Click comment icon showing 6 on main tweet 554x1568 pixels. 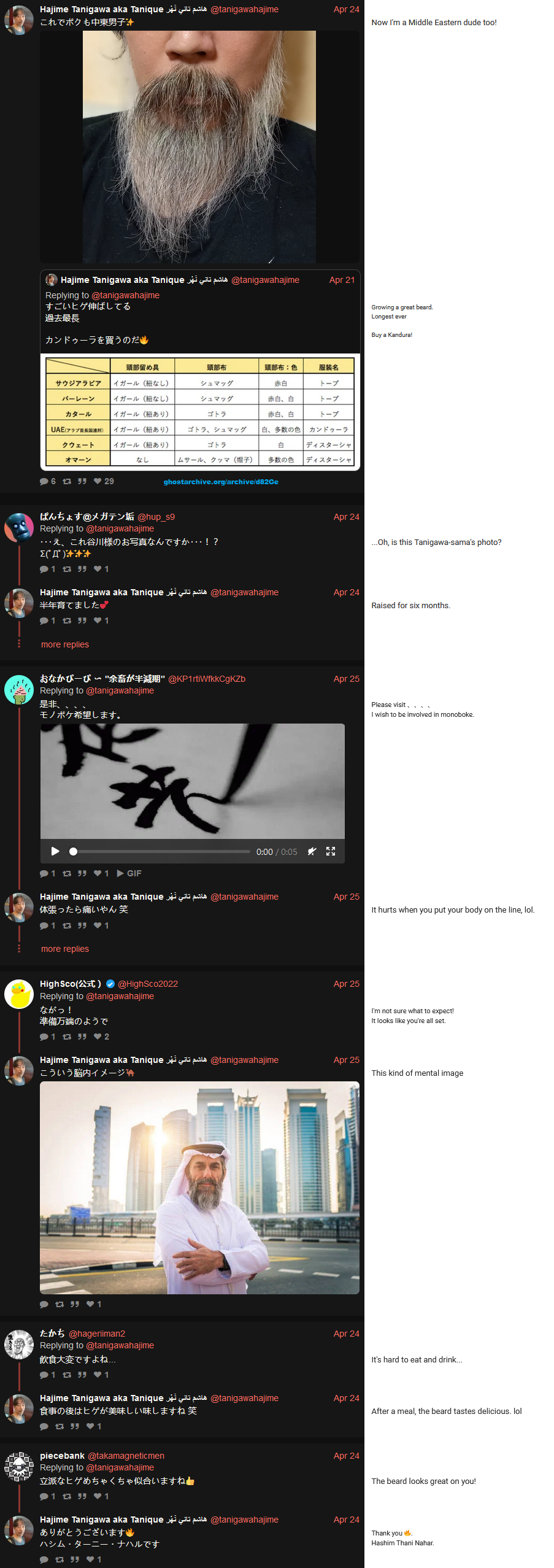pyautogui.click(x=48, y=481)
